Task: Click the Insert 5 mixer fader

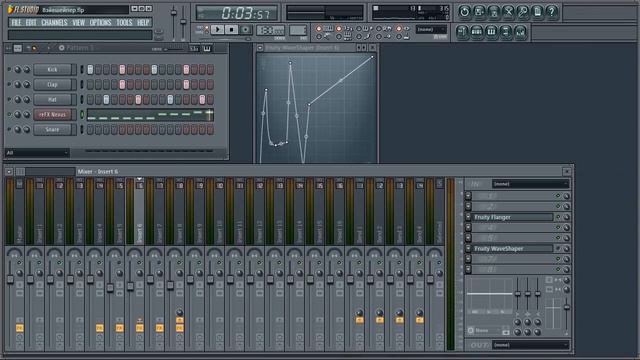Action: pos(110,288)
